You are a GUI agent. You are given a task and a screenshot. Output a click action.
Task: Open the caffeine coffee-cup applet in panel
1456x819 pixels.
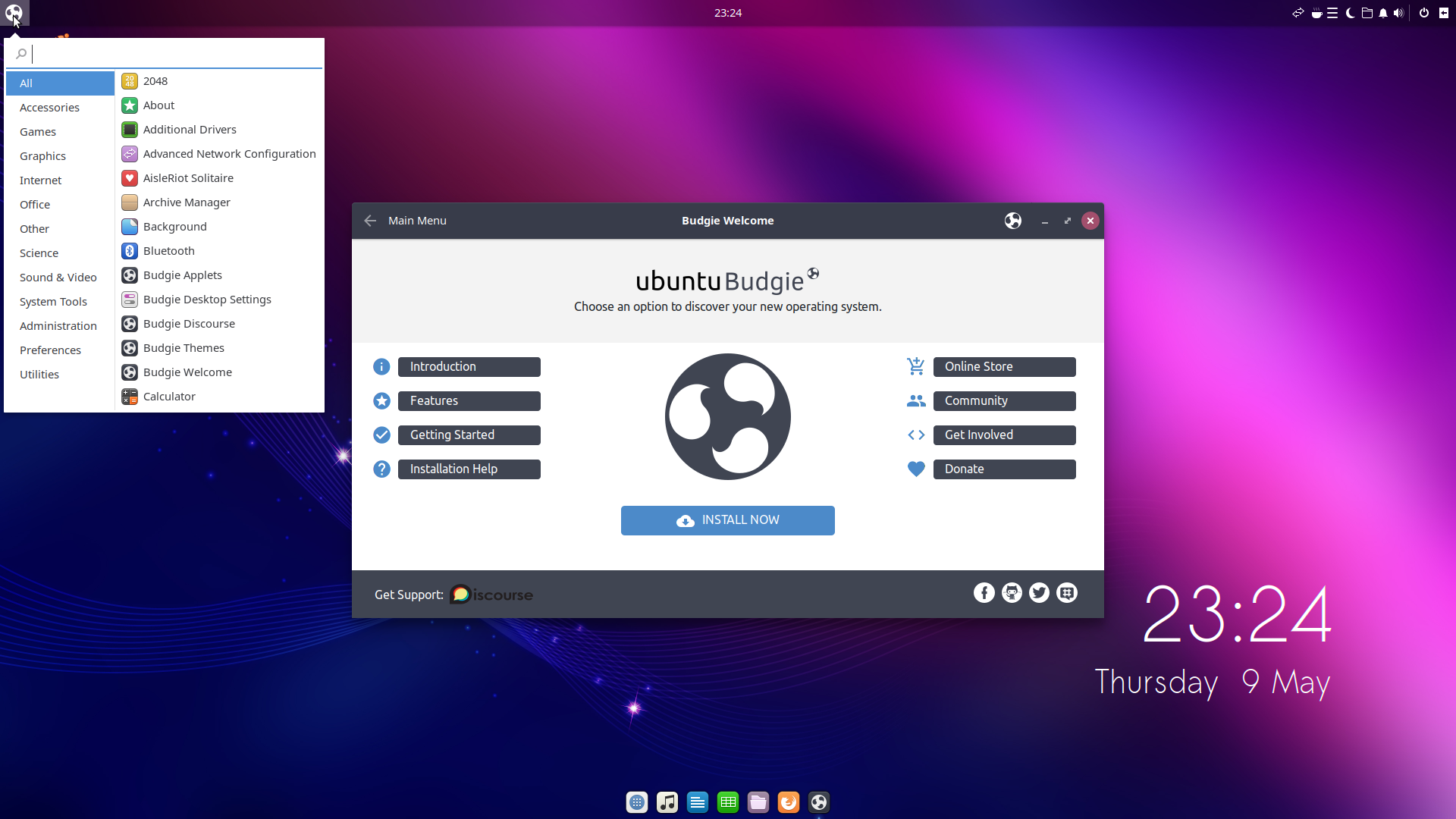point(1316,13)
